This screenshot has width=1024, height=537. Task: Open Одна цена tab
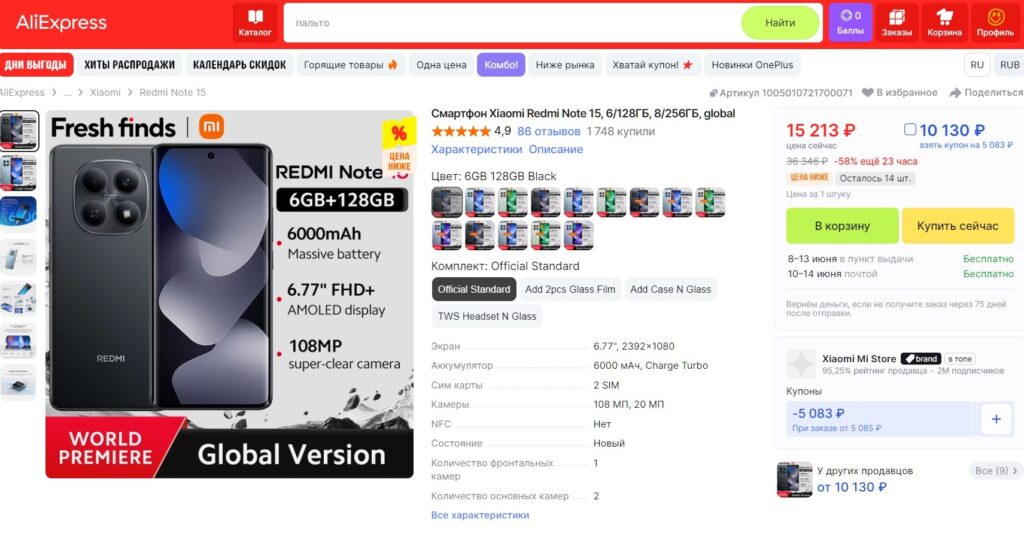(441, 65)
